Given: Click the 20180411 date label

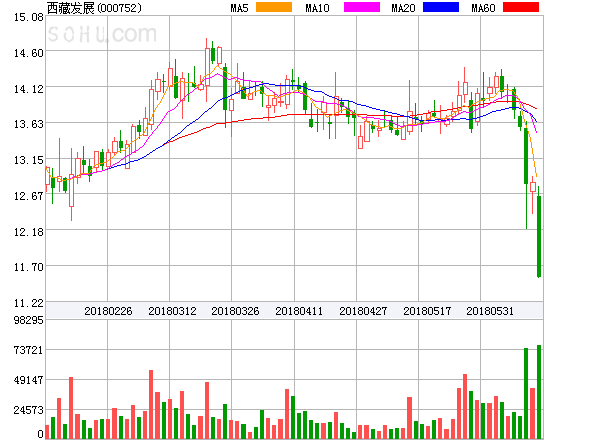Looking at the screenshot, I should [299, 311].
